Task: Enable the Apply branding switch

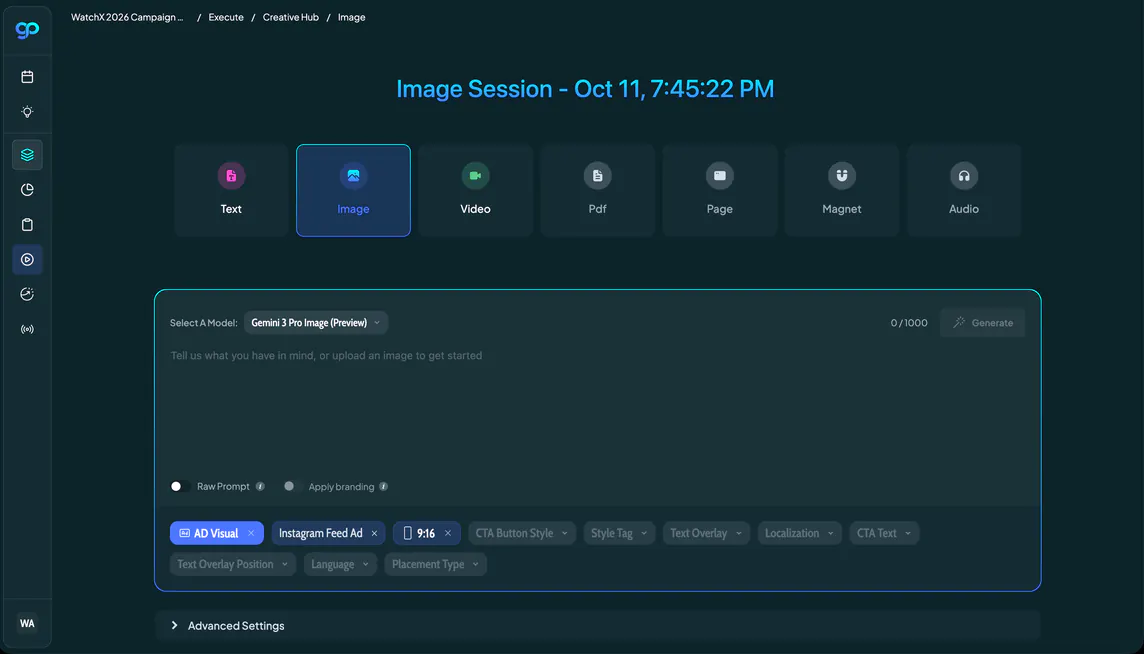Action: (x=292, y=486)
